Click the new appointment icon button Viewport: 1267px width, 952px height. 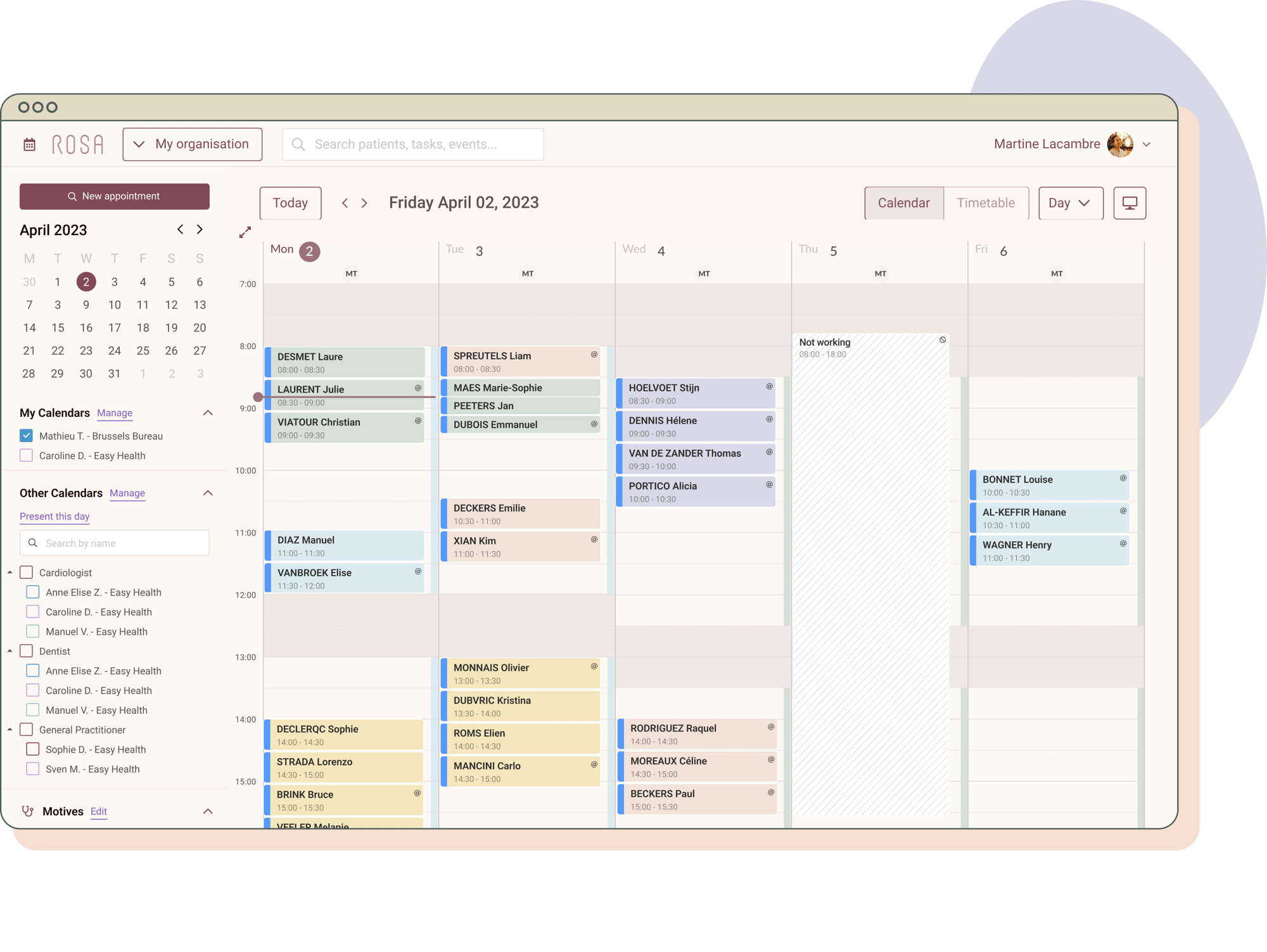(114, 195)
